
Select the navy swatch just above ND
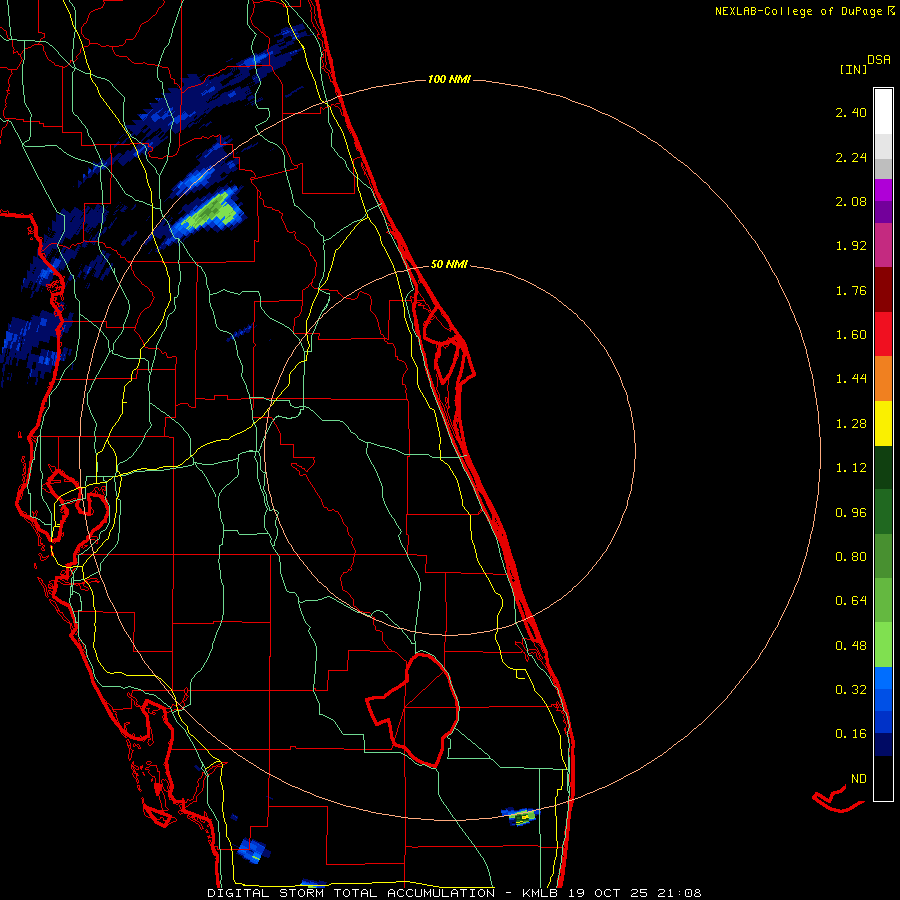[x=883, y=744]
